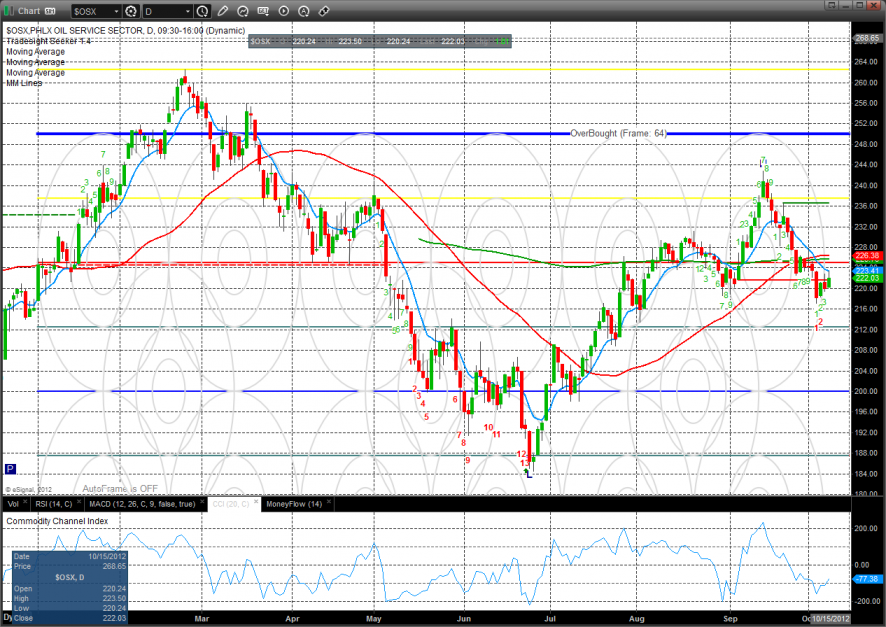Click the Close value in data window

(x=114, y=618)
